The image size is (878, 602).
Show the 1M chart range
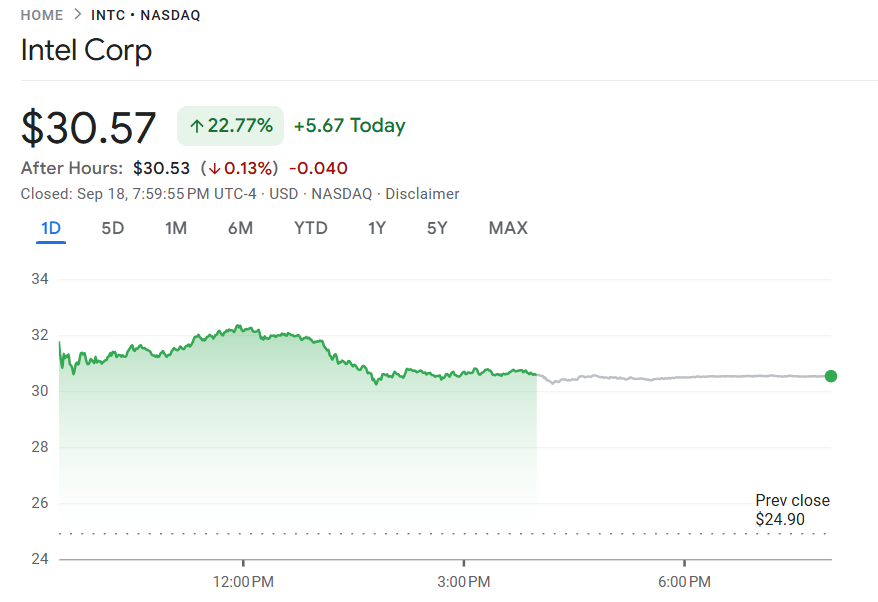tap(176, 228)
